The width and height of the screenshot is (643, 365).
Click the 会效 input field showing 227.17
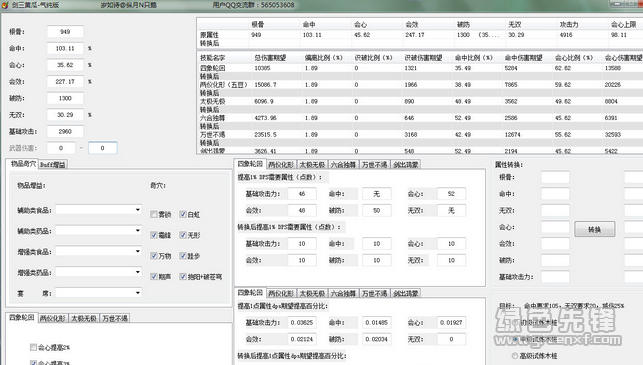65,82
